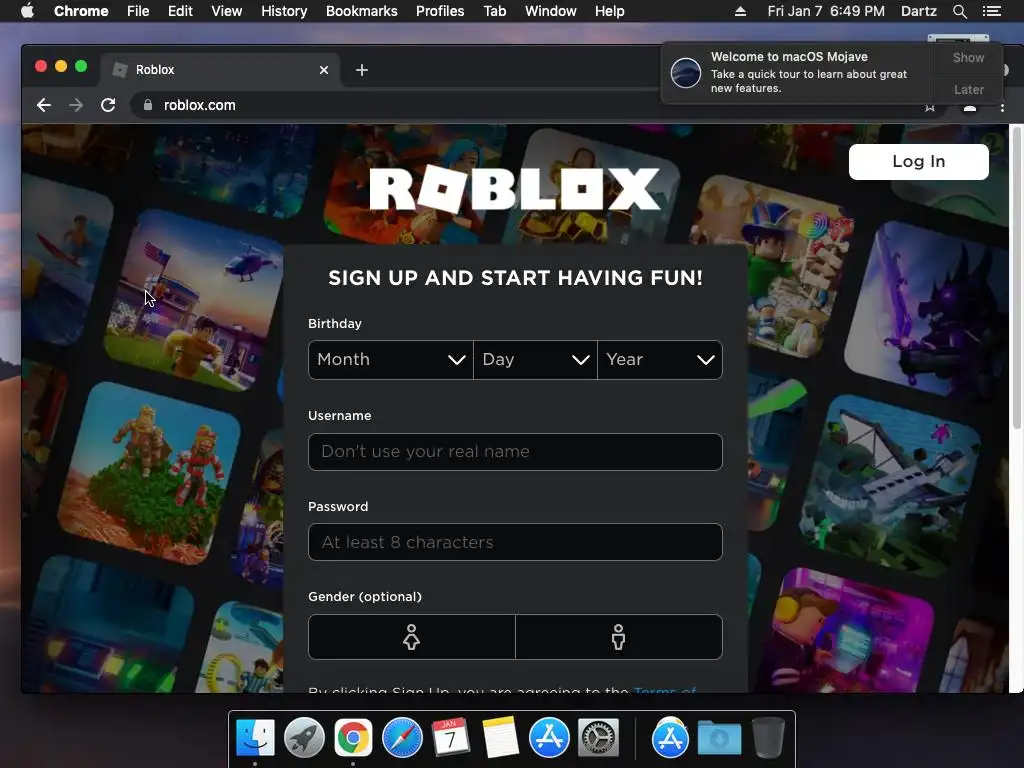The height and width of the screenshot is (768, 1024).
Task: Click the Roblox logo
Action: (515, 189)
